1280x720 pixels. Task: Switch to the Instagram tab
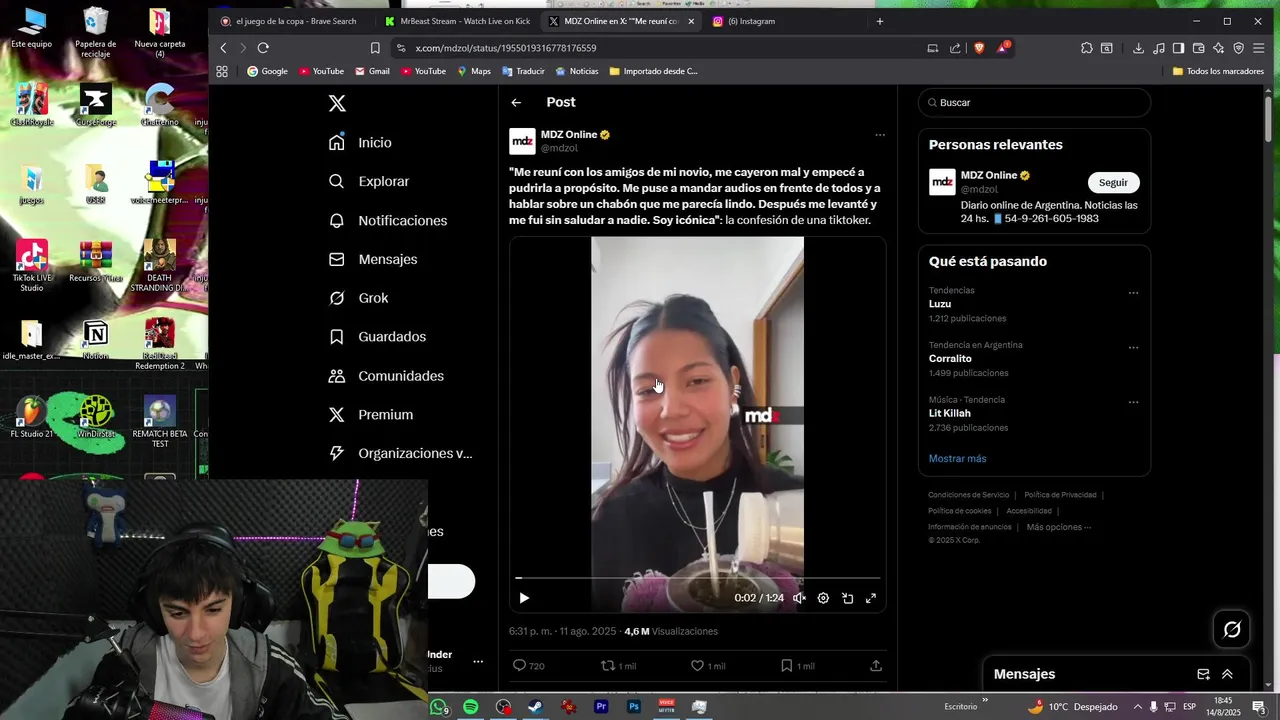783,21
